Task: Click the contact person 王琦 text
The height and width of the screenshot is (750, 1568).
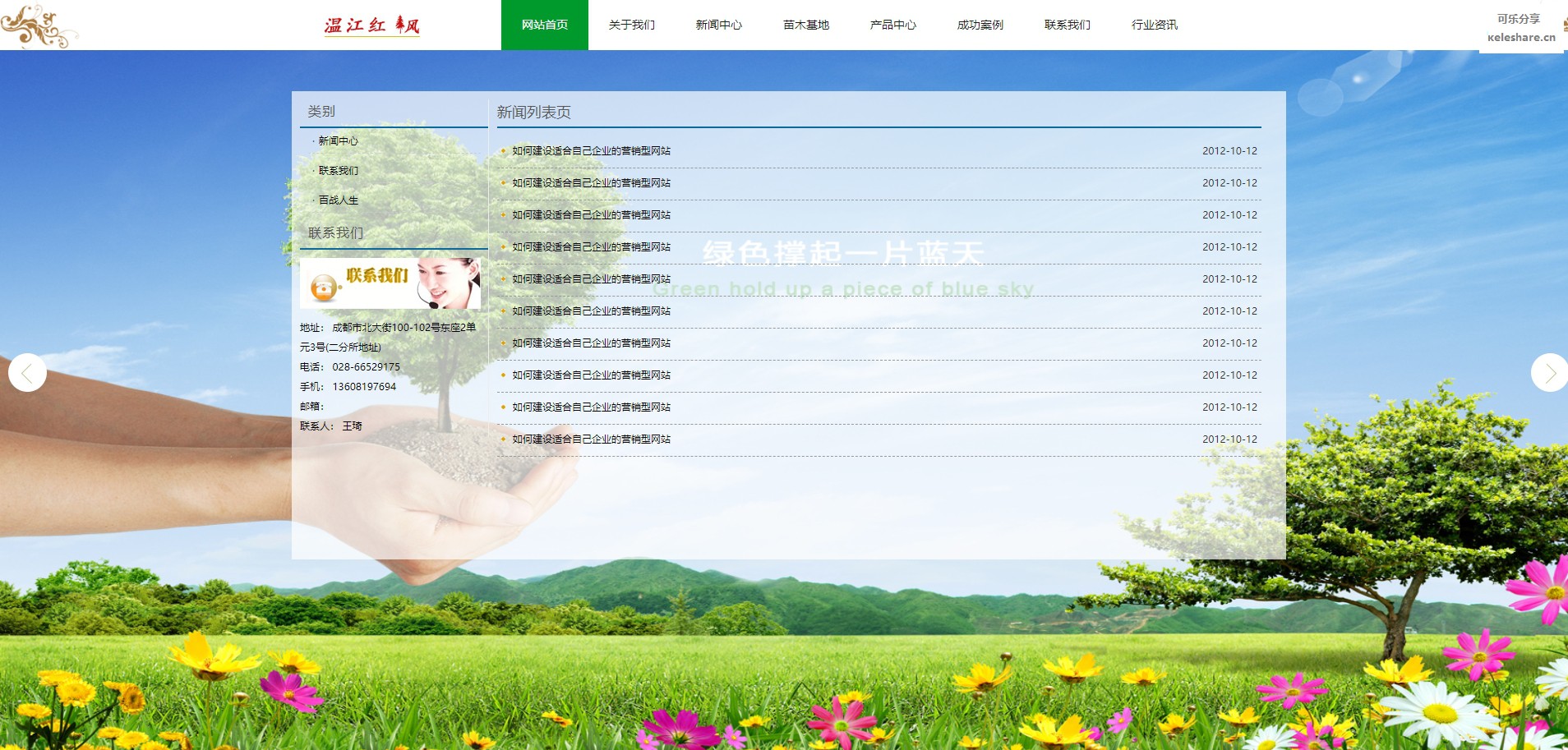Action: (x=352, y=426)
